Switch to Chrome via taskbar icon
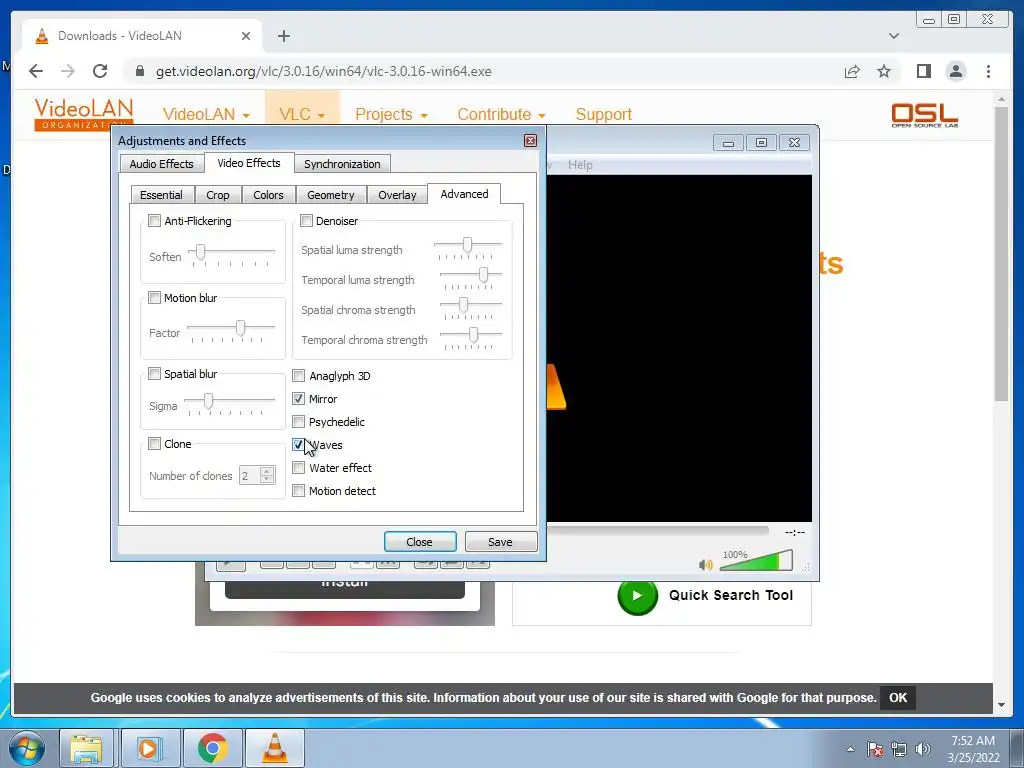Screen dimensions: 1024x768 pyautogui.click(x=212, y=748)
